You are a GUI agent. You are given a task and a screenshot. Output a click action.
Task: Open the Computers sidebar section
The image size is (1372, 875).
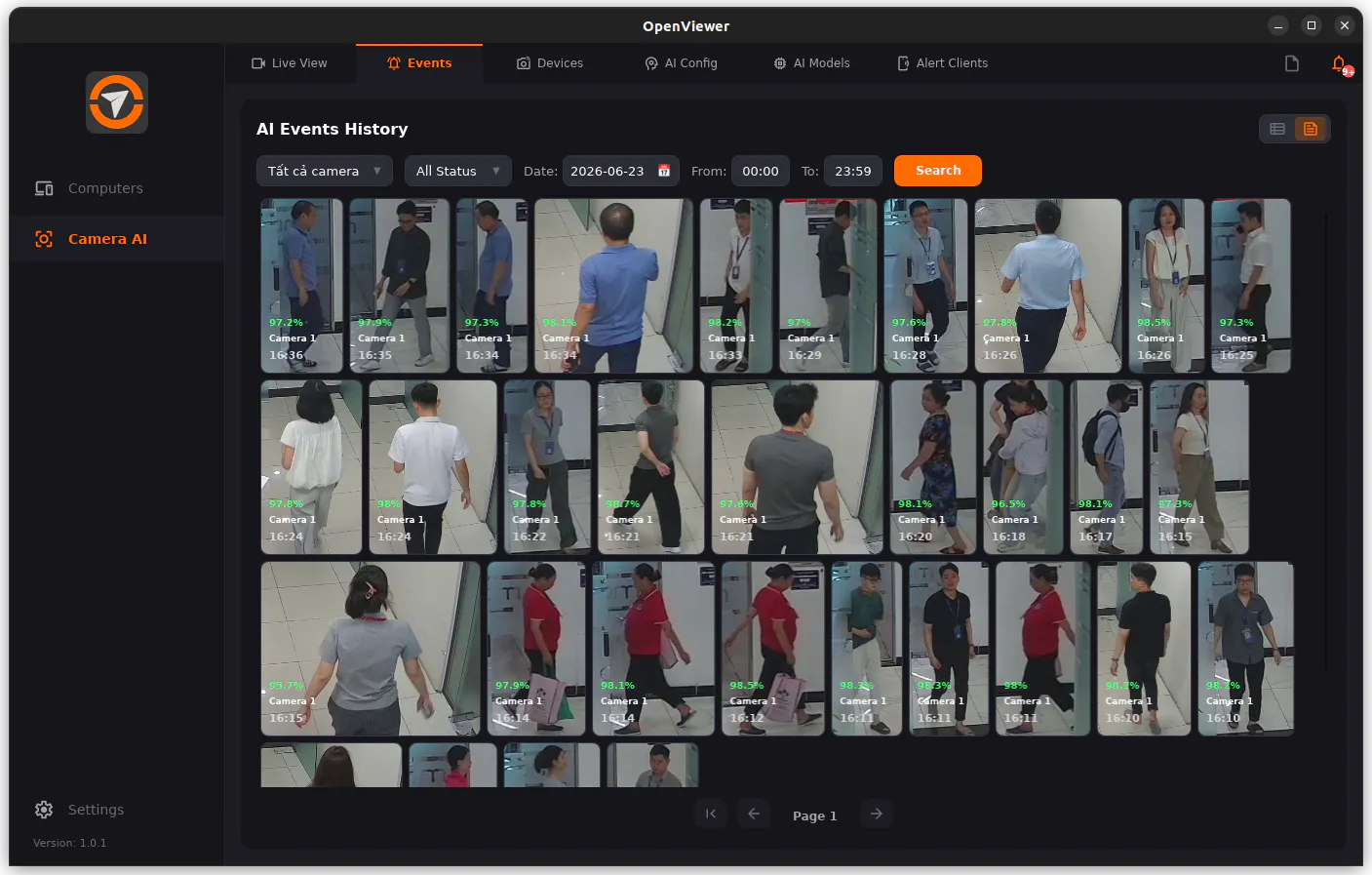[x=117, y=188]
